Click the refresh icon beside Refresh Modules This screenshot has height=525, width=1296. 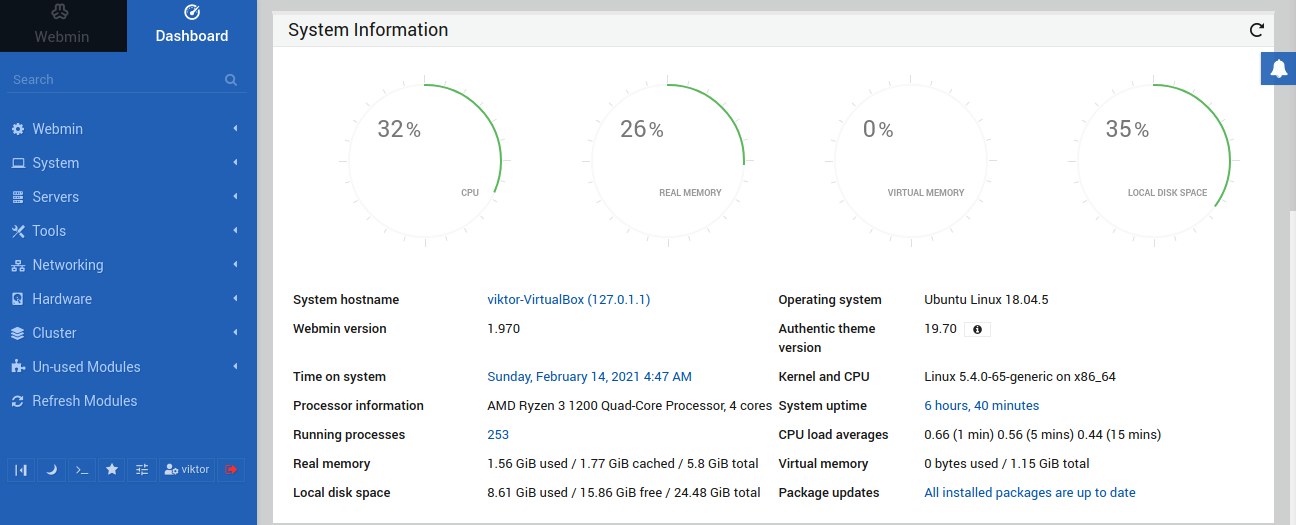tap(18, 401)
